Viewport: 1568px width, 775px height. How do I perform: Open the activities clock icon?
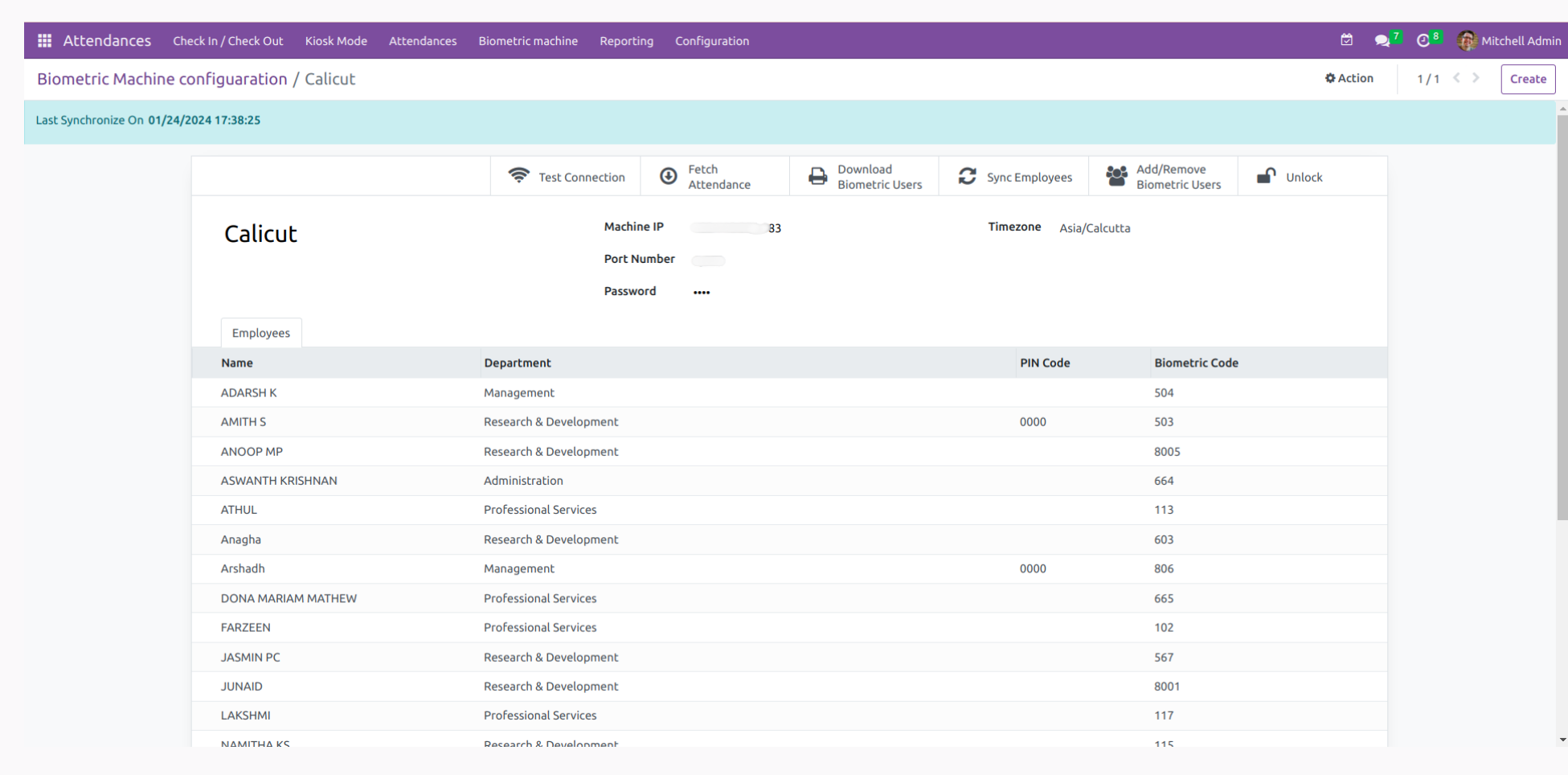pos(1423,40)
